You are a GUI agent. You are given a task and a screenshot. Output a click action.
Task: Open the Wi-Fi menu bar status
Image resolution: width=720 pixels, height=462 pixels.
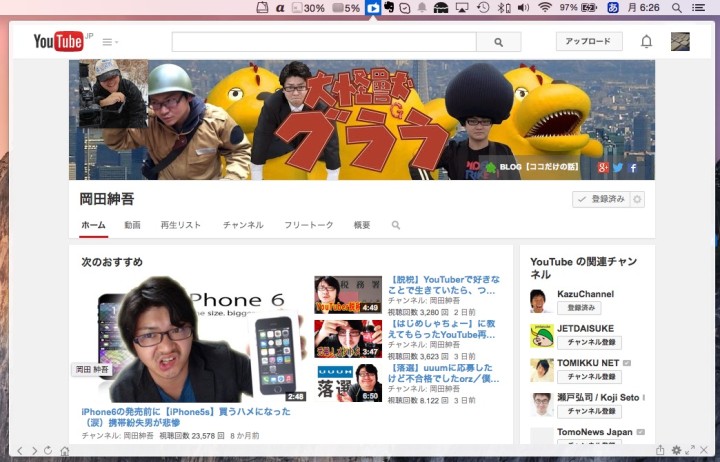pyautogui.click(x=545, y=7)
